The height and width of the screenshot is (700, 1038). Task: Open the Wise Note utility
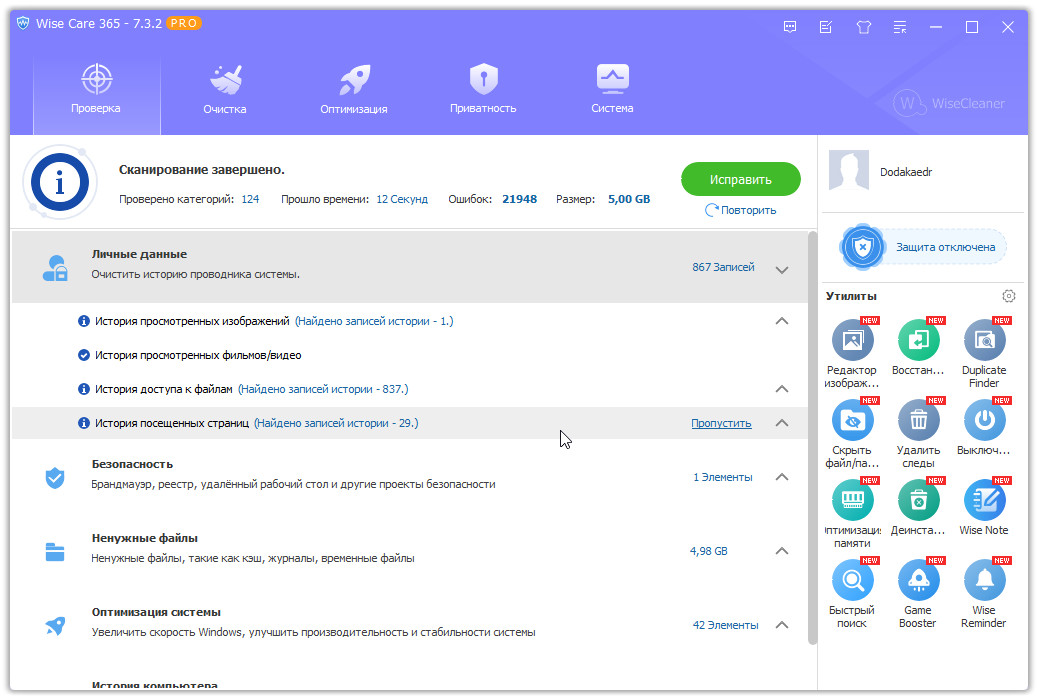pos(984,501)
